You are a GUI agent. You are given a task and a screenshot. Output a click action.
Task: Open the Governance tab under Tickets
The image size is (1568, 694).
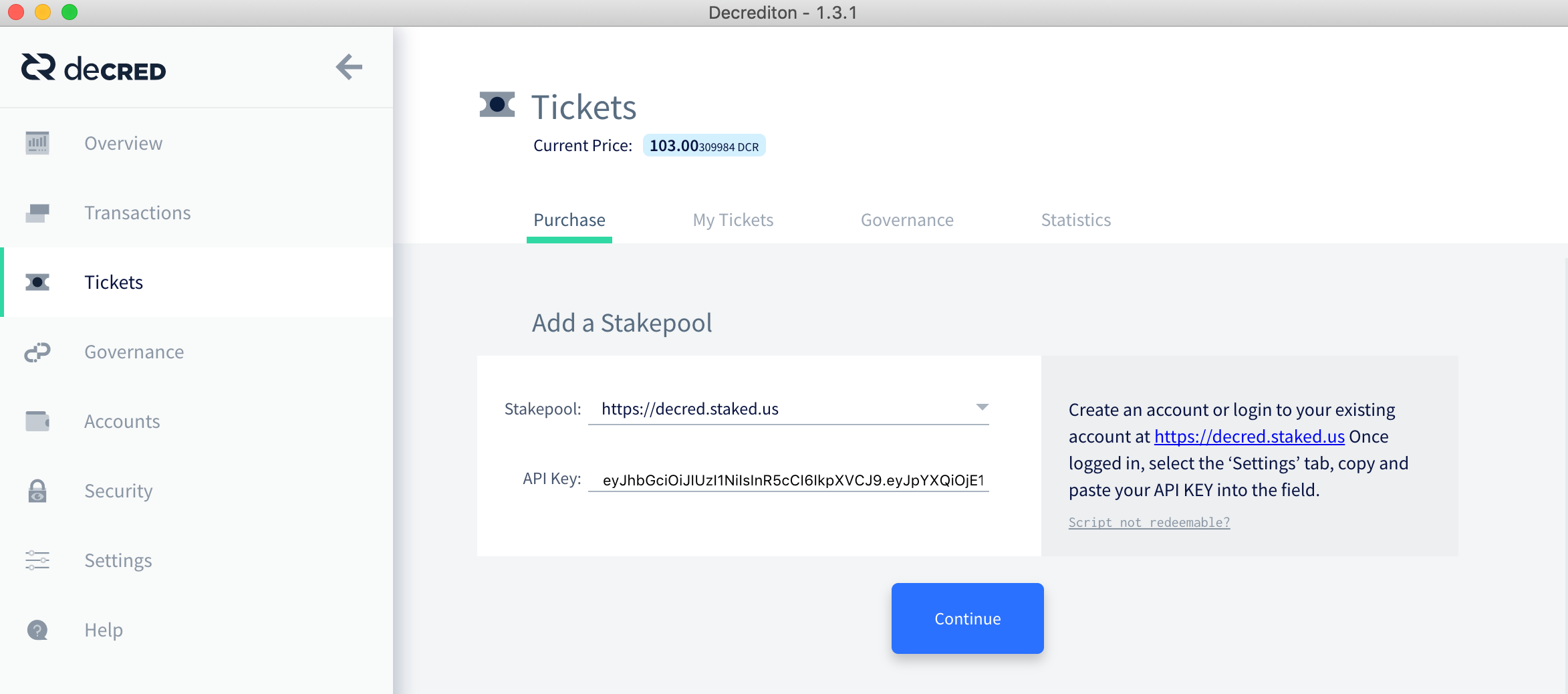[x=907, y=220]
